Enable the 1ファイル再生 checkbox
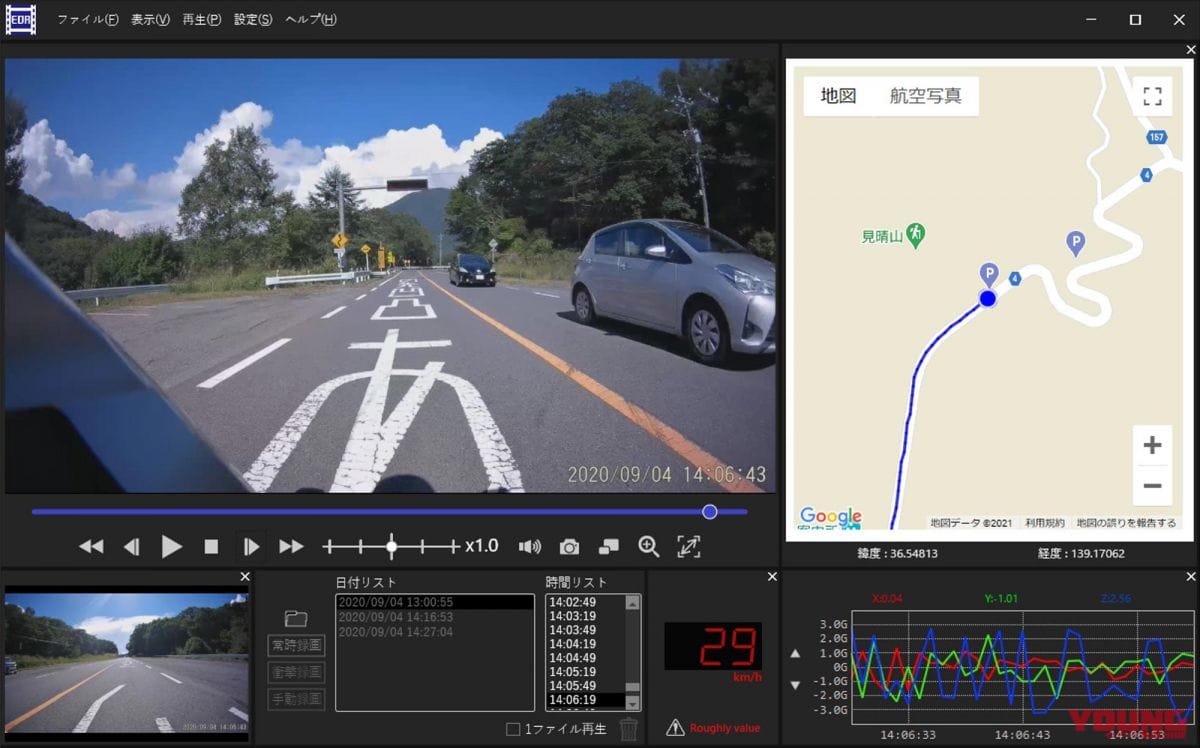The height and width of the screenshot is (748, 1200). coord(512,728)
